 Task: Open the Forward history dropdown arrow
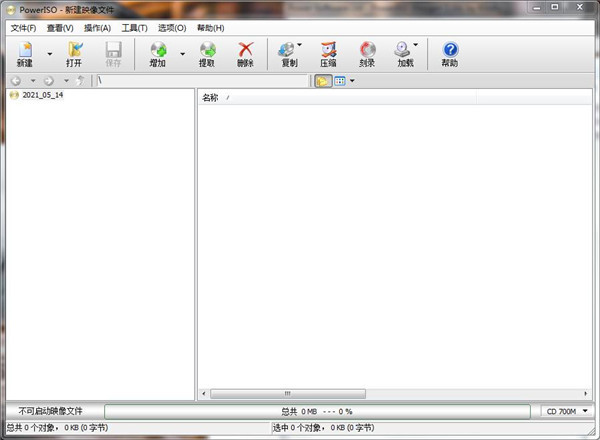coord(66,81)
